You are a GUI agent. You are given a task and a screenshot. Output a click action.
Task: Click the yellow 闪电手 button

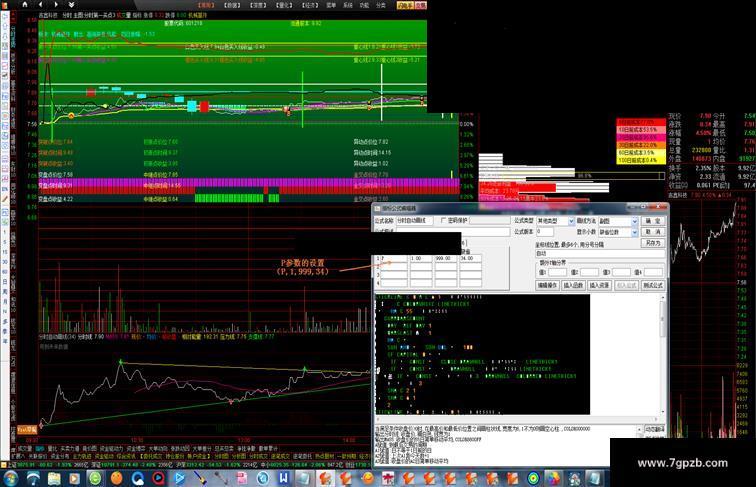pos(405,5)
